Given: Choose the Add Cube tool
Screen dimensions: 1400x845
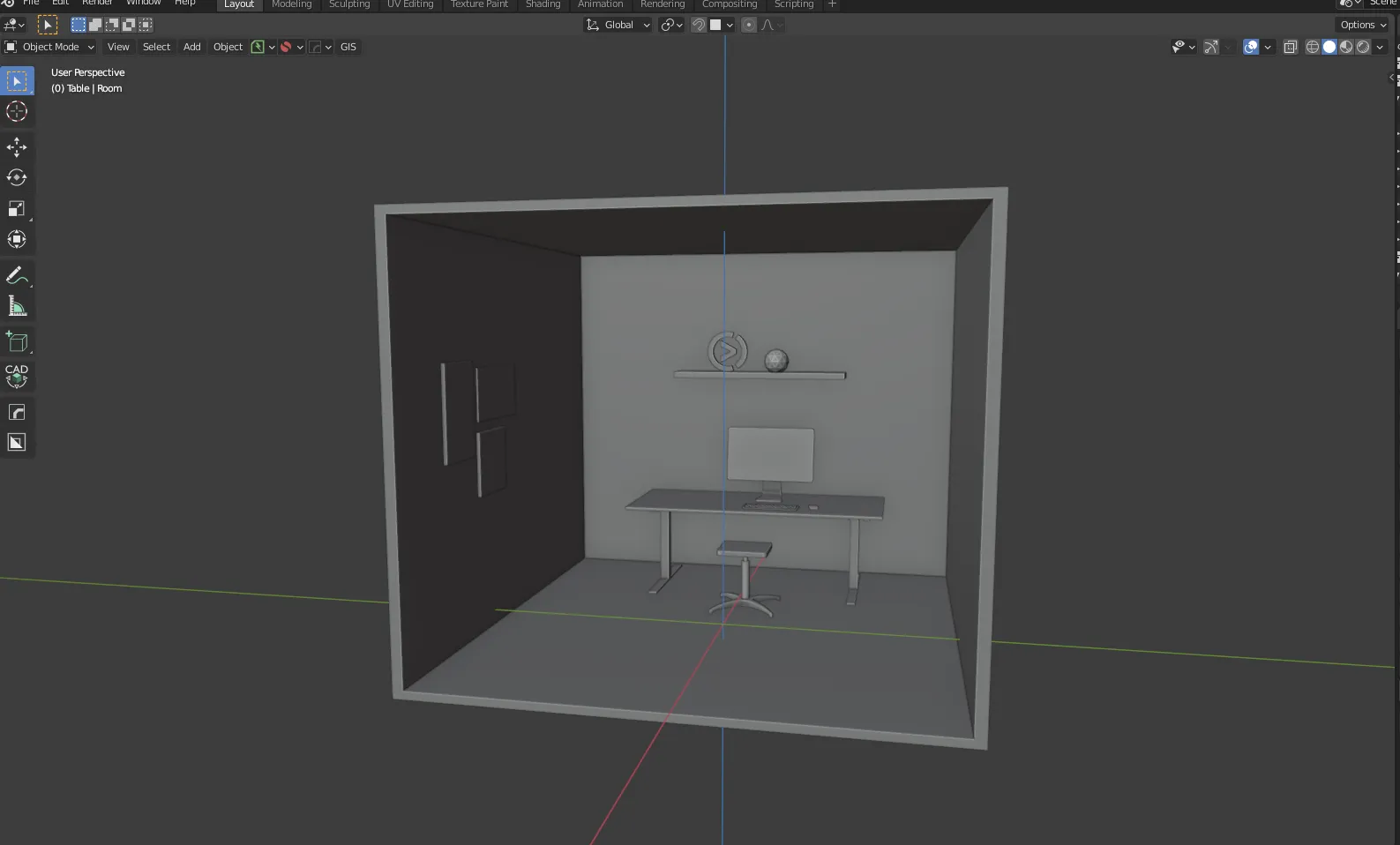Looking at the screenshot, I should click(17, 341).
